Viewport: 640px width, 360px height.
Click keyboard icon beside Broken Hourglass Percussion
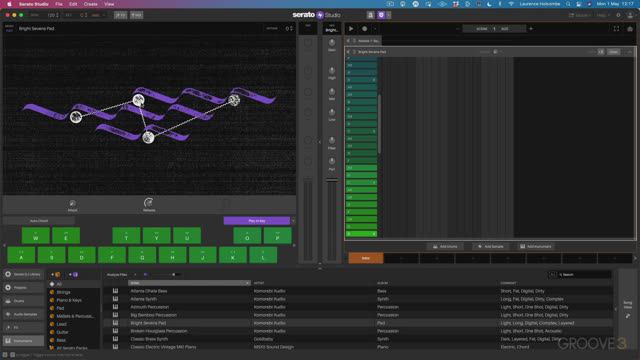tap(116, 331)
